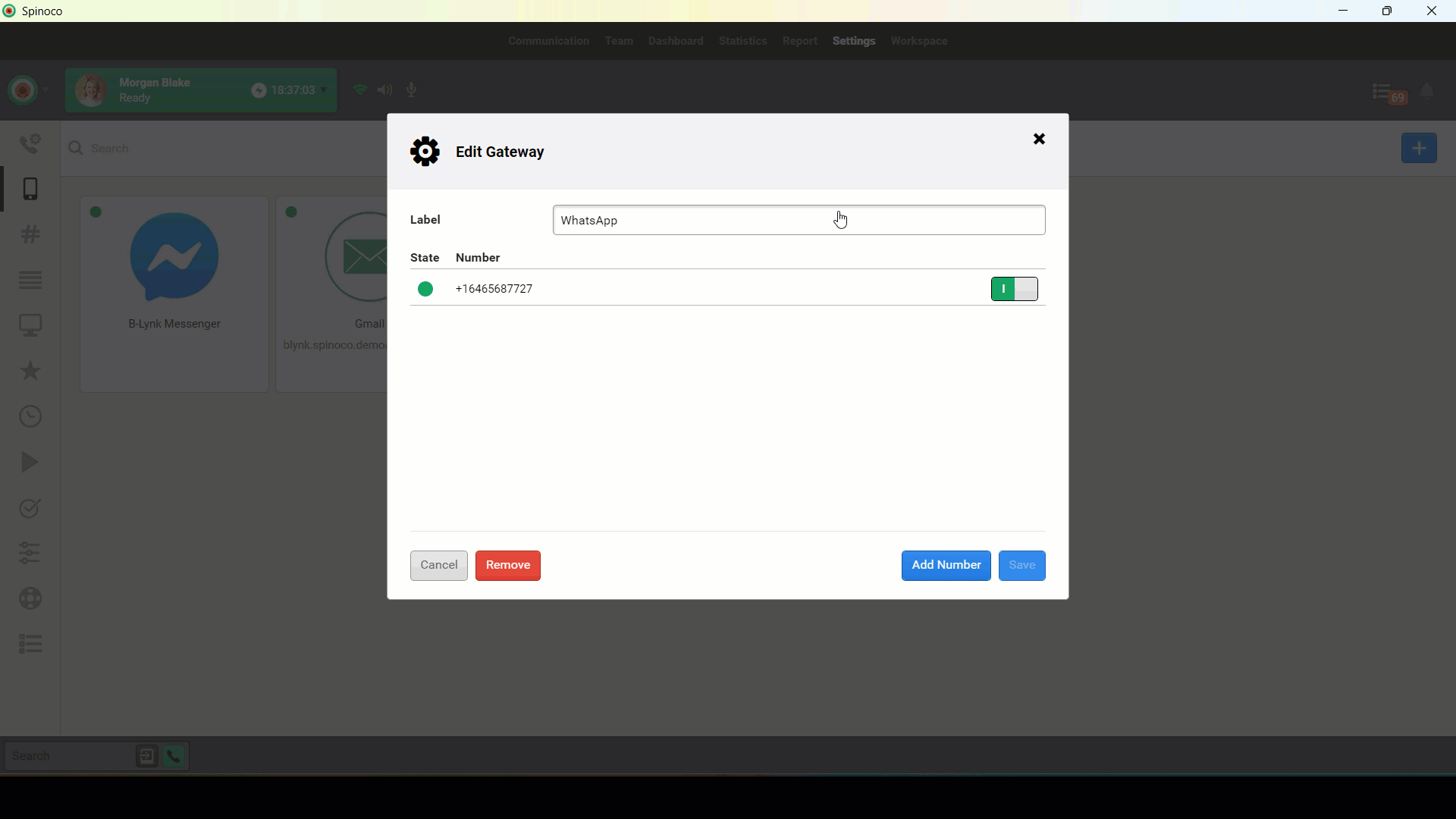Open the Communication menu

548,41
